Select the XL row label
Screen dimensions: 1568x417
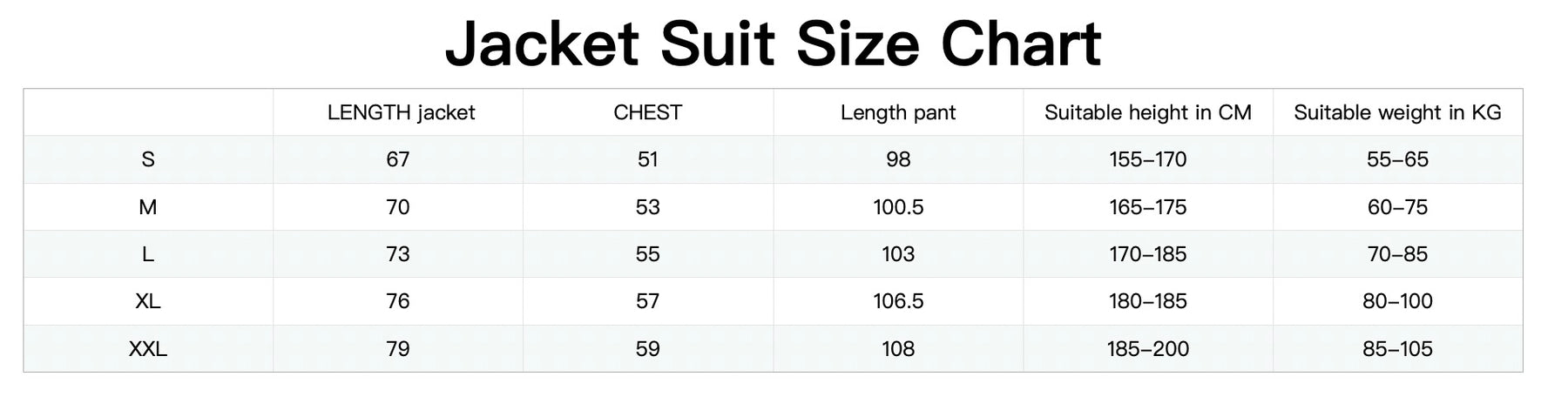tap(148, 301)
